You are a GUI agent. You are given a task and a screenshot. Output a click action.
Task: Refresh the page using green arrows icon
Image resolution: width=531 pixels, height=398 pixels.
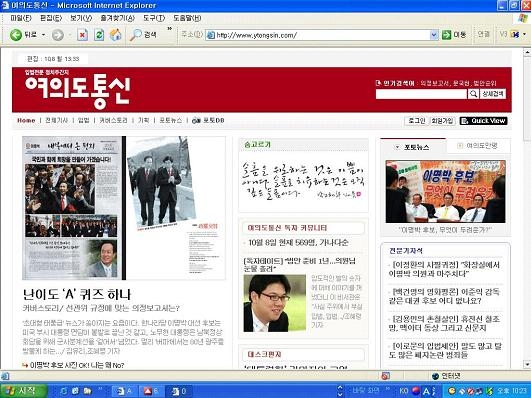pyautogui.click(x=99, y=35)
